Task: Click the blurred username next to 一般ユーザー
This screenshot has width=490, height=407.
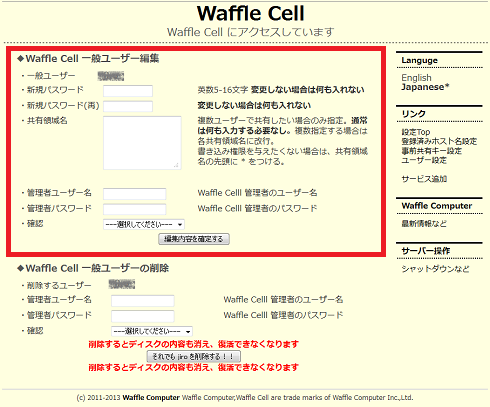Action: coord(111,76)
